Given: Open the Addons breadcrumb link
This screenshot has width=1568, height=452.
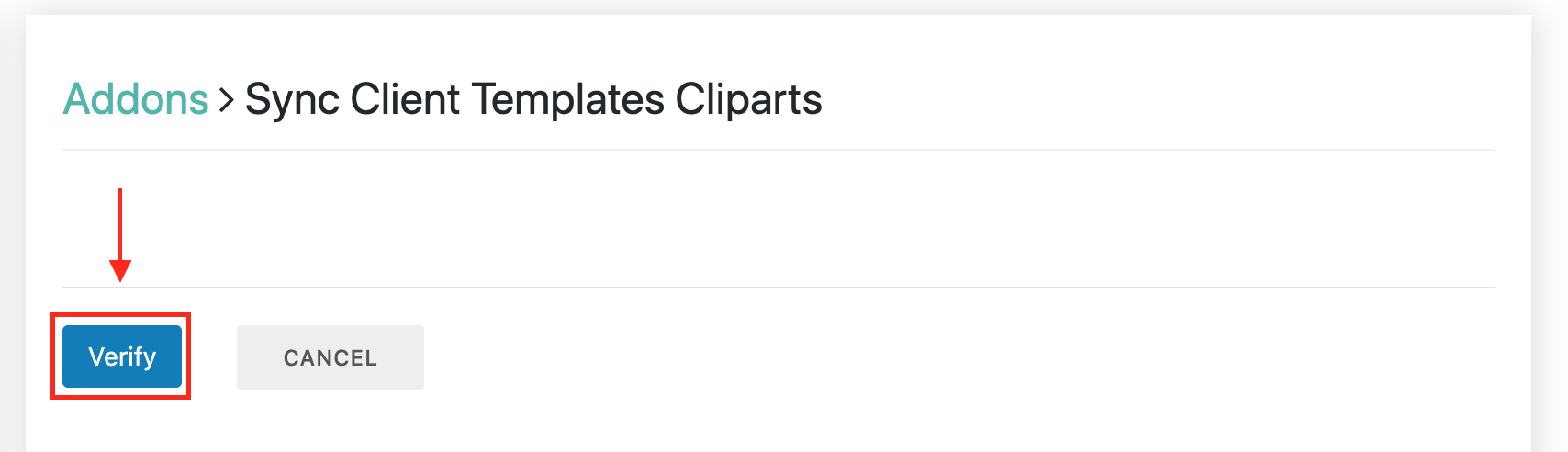Looking at the screenshot, I should point(136,99).
